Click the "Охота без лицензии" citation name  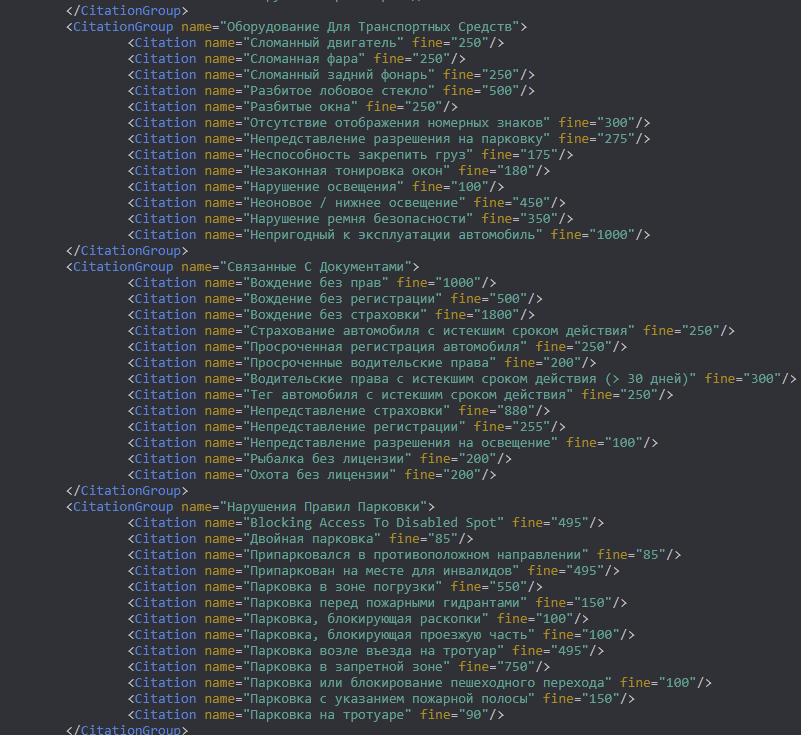[316, 475]
